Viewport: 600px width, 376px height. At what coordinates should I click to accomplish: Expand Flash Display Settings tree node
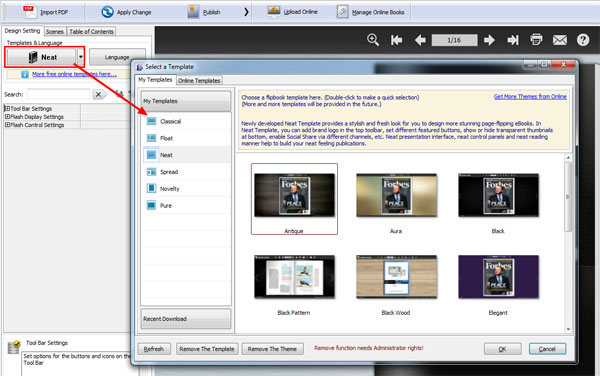coord(7,117)
